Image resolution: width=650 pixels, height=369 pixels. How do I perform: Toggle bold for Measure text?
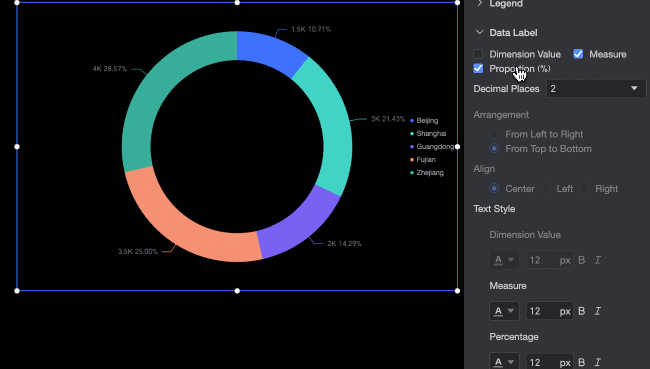coord(582,311)
